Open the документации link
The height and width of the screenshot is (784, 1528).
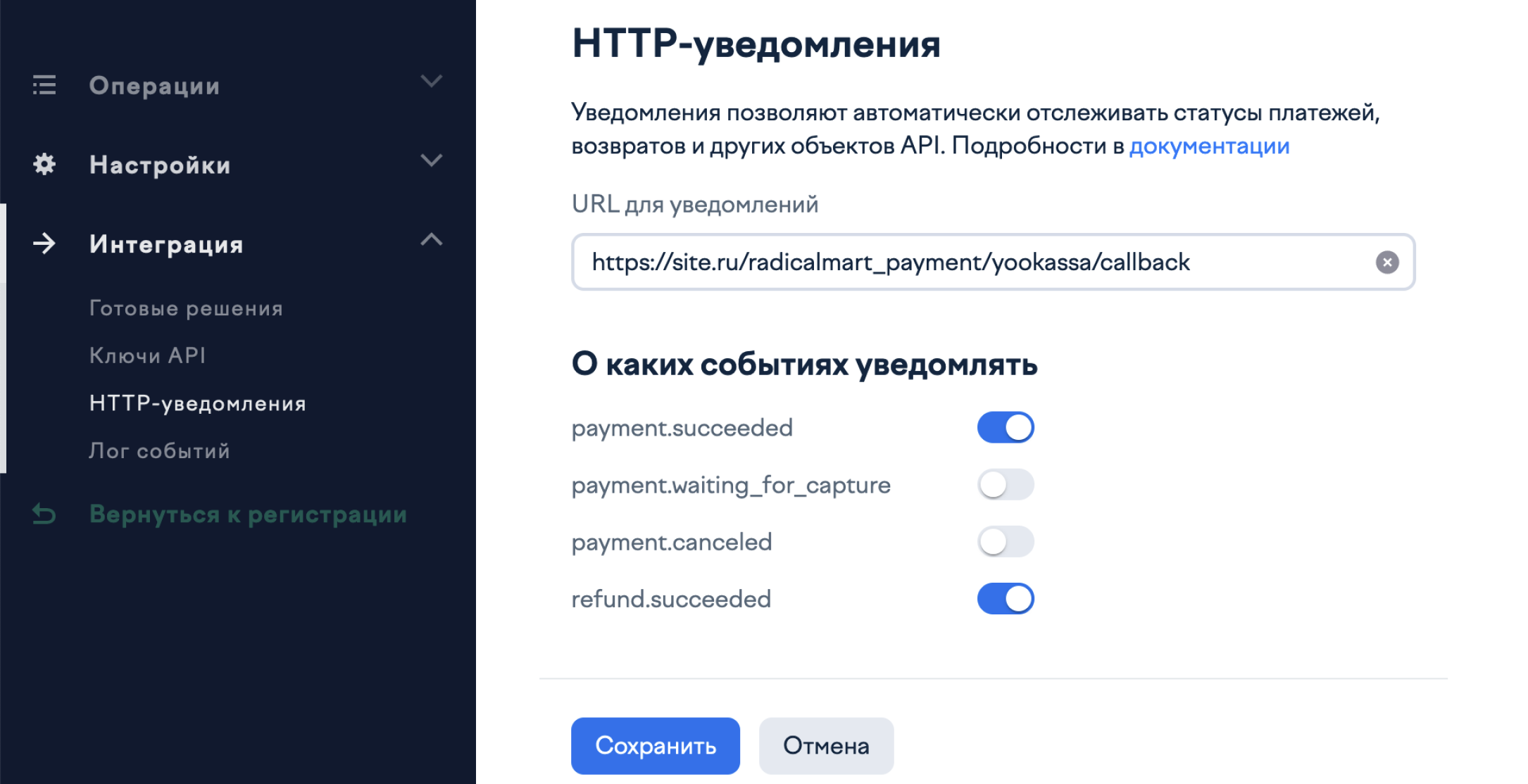(x=1209, y=146)
